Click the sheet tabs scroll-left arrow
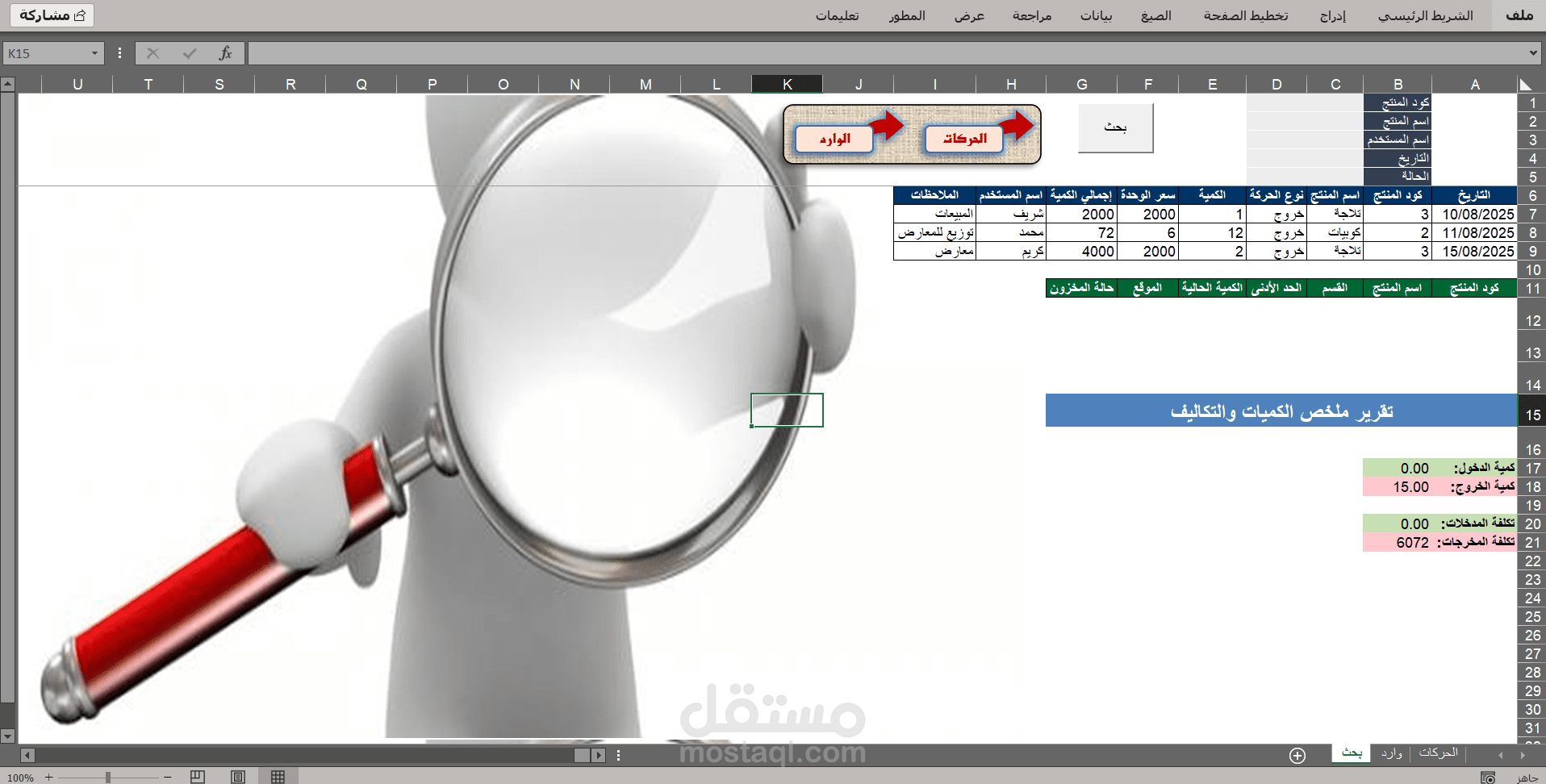The height and width of the screenshot is (784, 1546). pos(1500,755)
